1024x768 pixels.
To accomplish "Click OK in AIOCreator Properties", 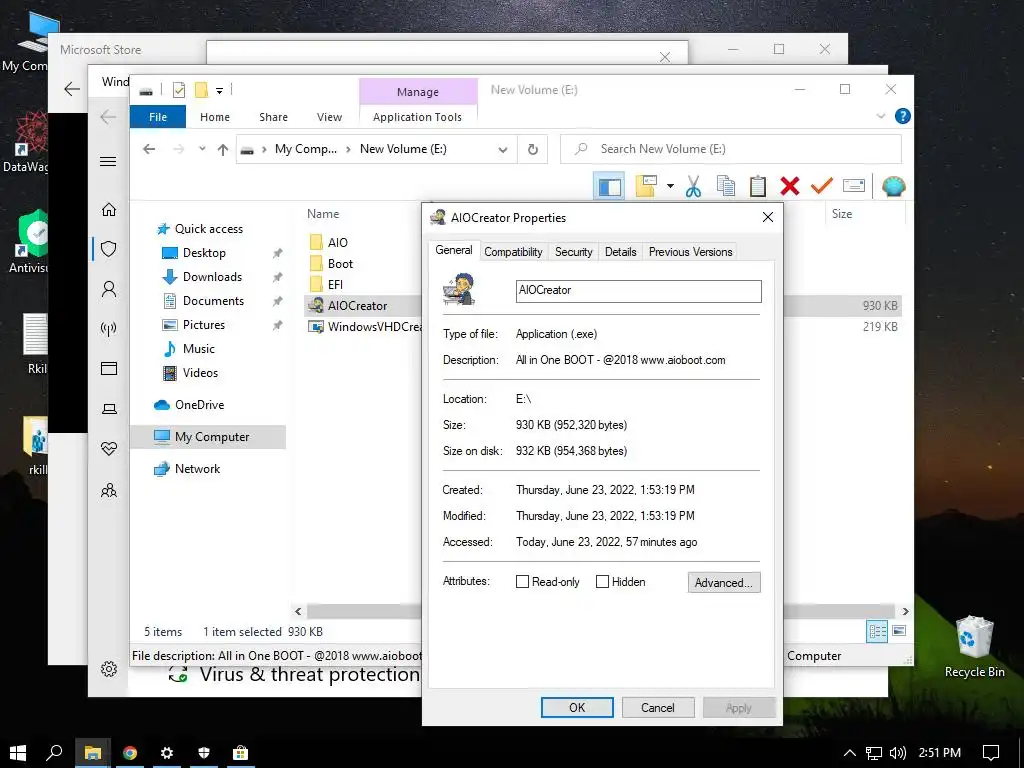I will (577, 707).
